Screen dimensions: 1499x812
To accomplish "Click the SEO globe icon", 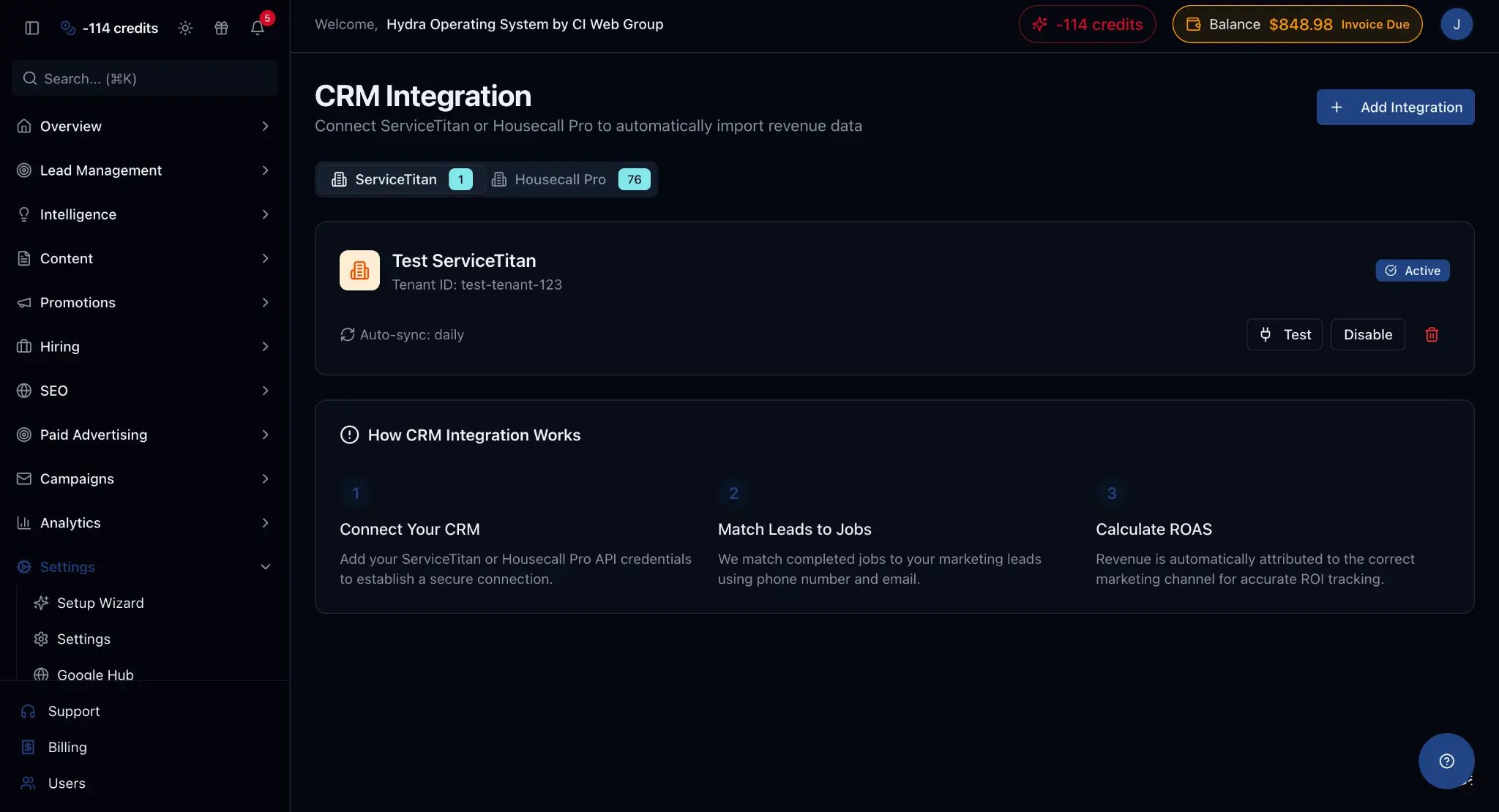I will (x=24, y=391).
